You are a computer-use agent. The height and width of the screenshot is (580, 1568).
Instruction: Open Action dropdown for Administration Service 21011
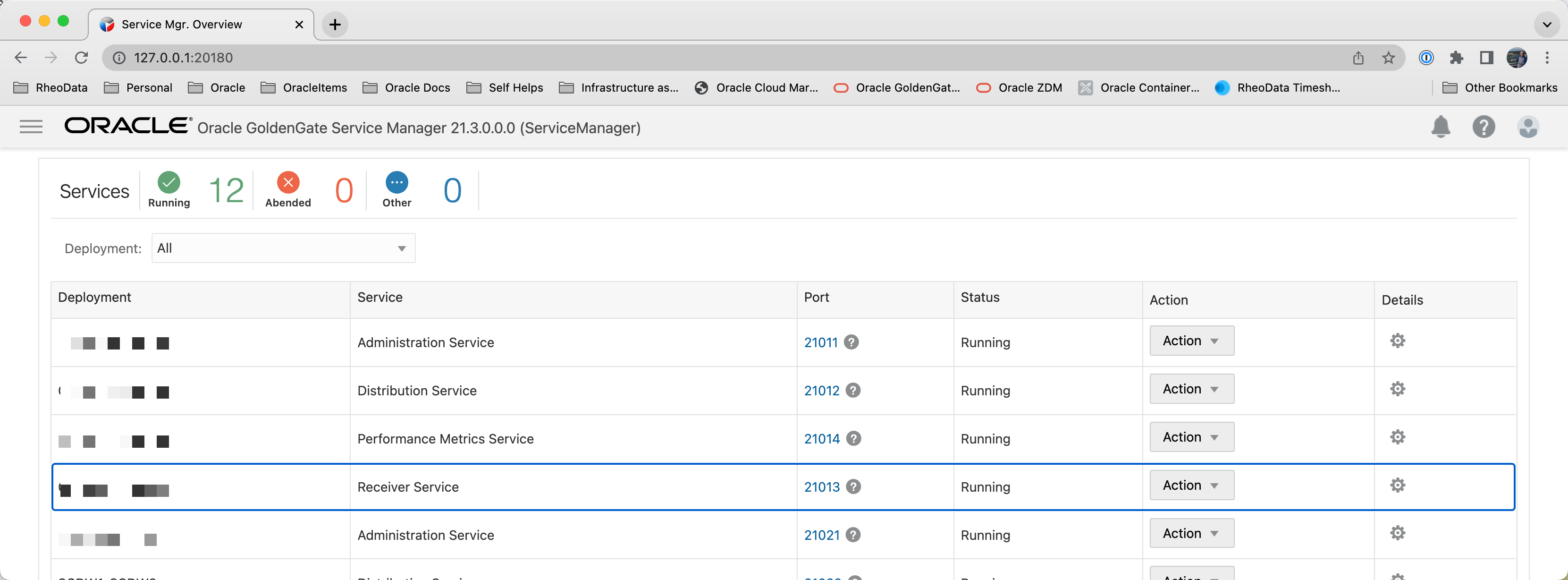pos(1191,341)
